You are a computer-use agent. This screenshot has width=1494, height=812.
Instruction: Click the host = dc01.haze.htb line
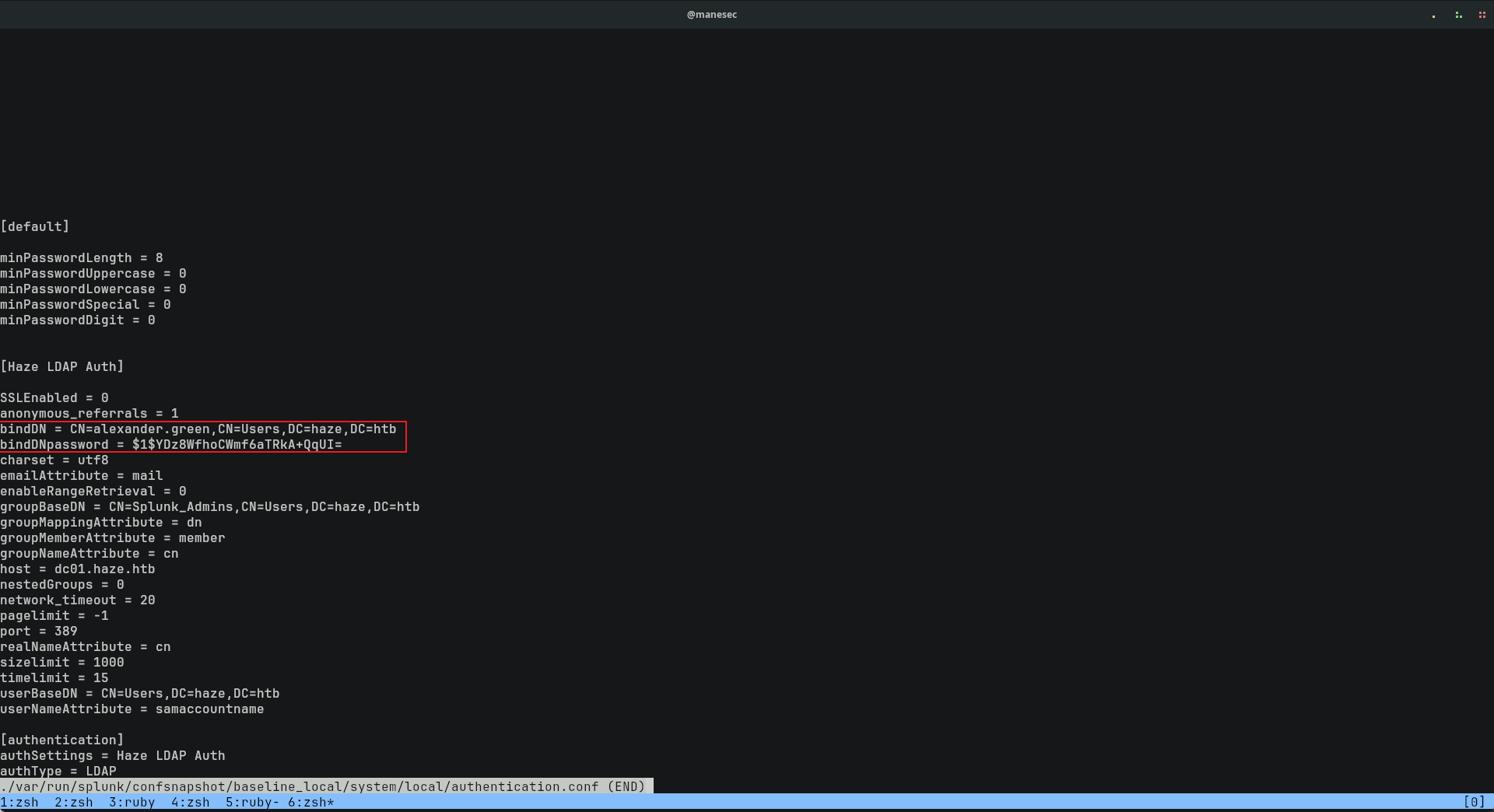click(78, 569)
